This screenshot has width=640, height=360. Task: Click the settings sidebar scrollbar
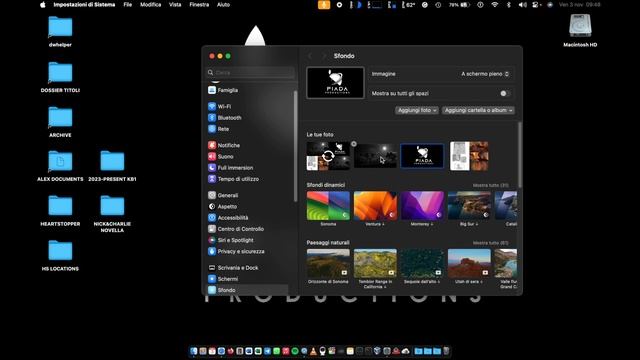(x=295, y=146)
